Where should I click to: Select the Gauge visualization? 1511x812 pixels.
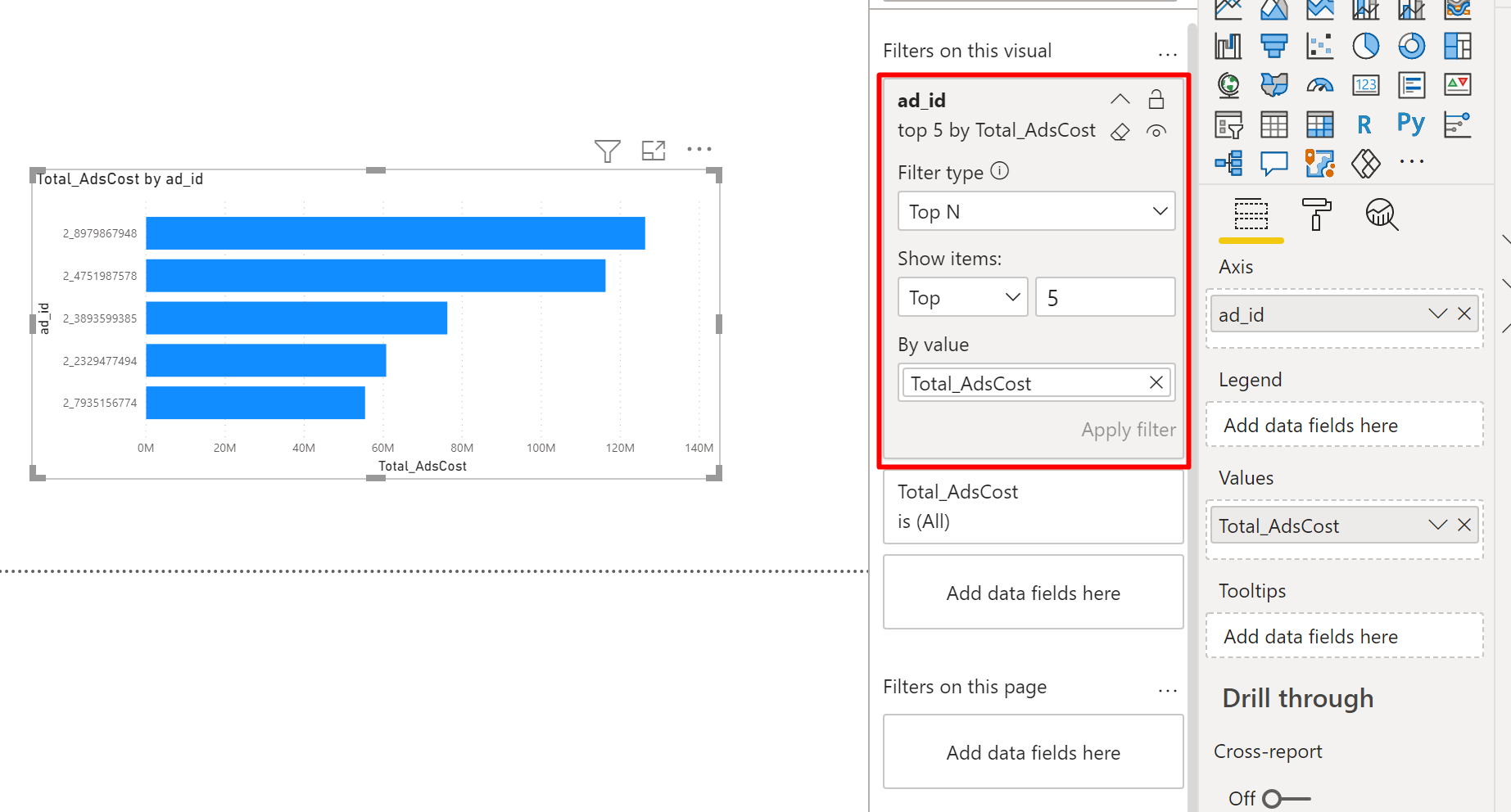tap(1319, 84)
